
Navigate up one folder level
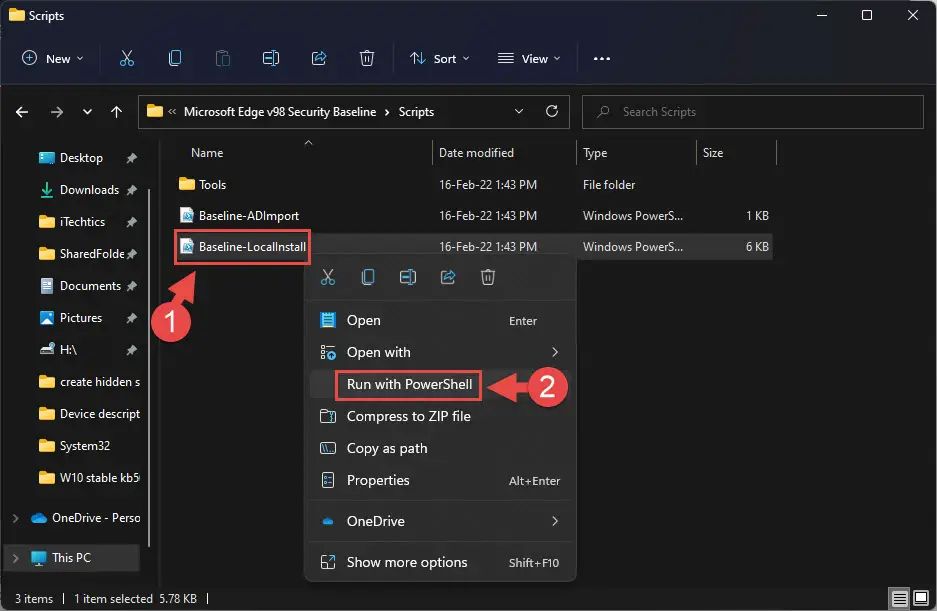click(117, 112)
